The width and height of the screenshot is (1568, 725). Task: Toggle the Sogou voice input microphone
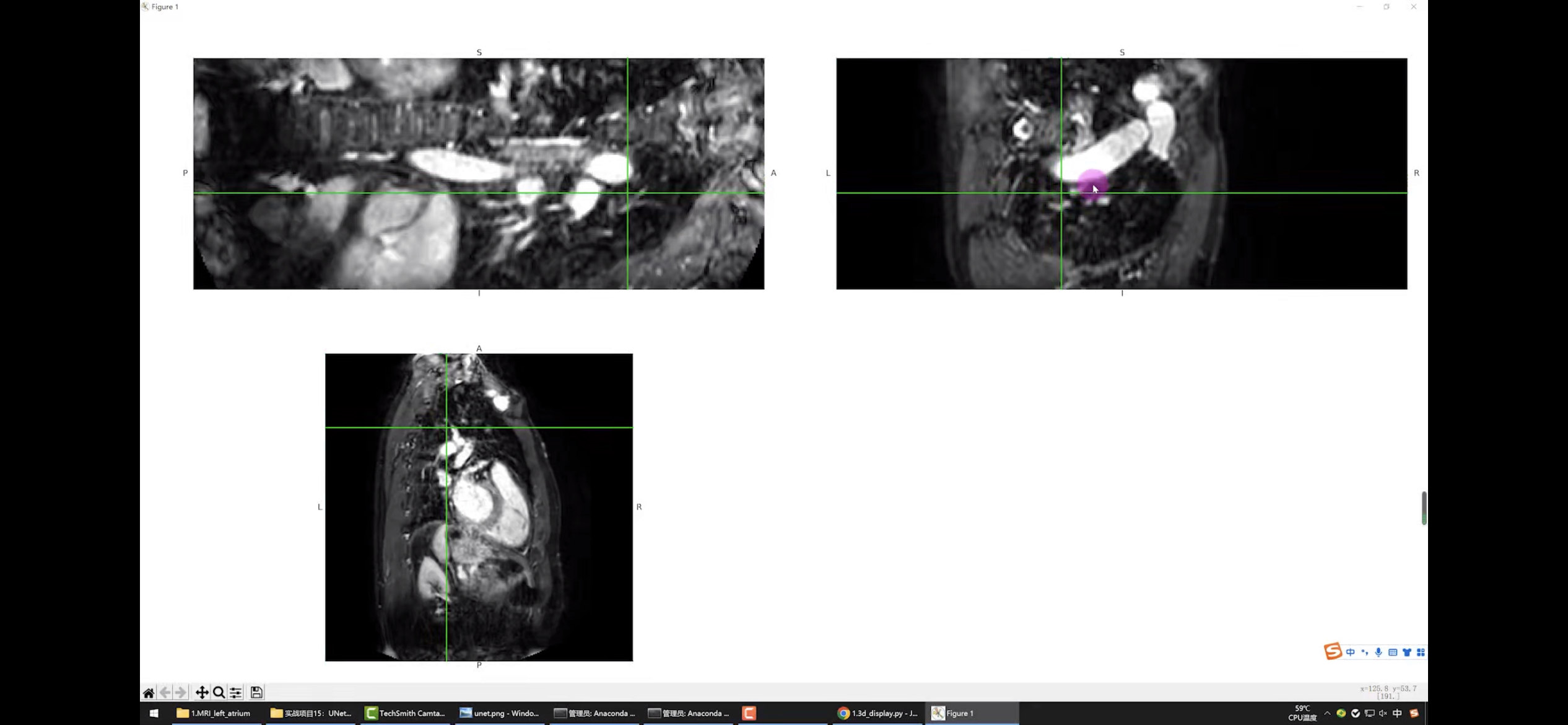[x=1379, y=652]
